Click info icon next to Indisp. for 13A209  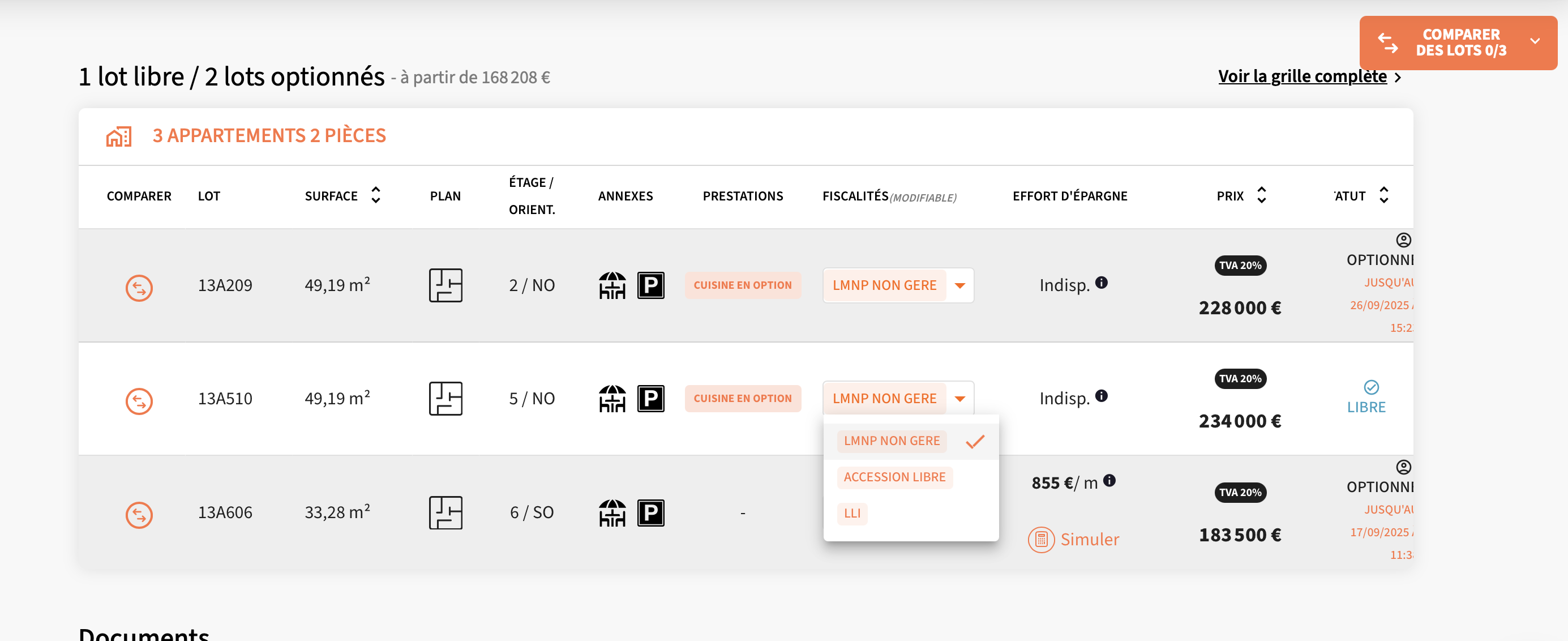click(x=1100, y=283)
